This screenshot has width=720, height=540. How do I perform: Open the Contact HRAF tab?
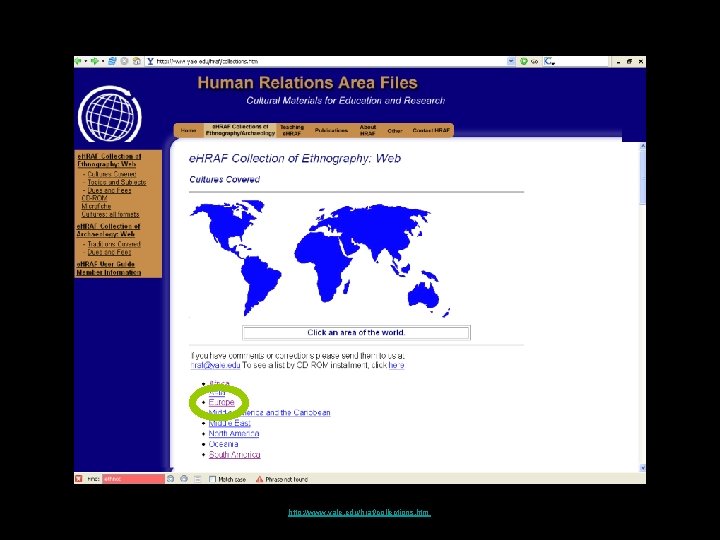(x=431, y=130)
